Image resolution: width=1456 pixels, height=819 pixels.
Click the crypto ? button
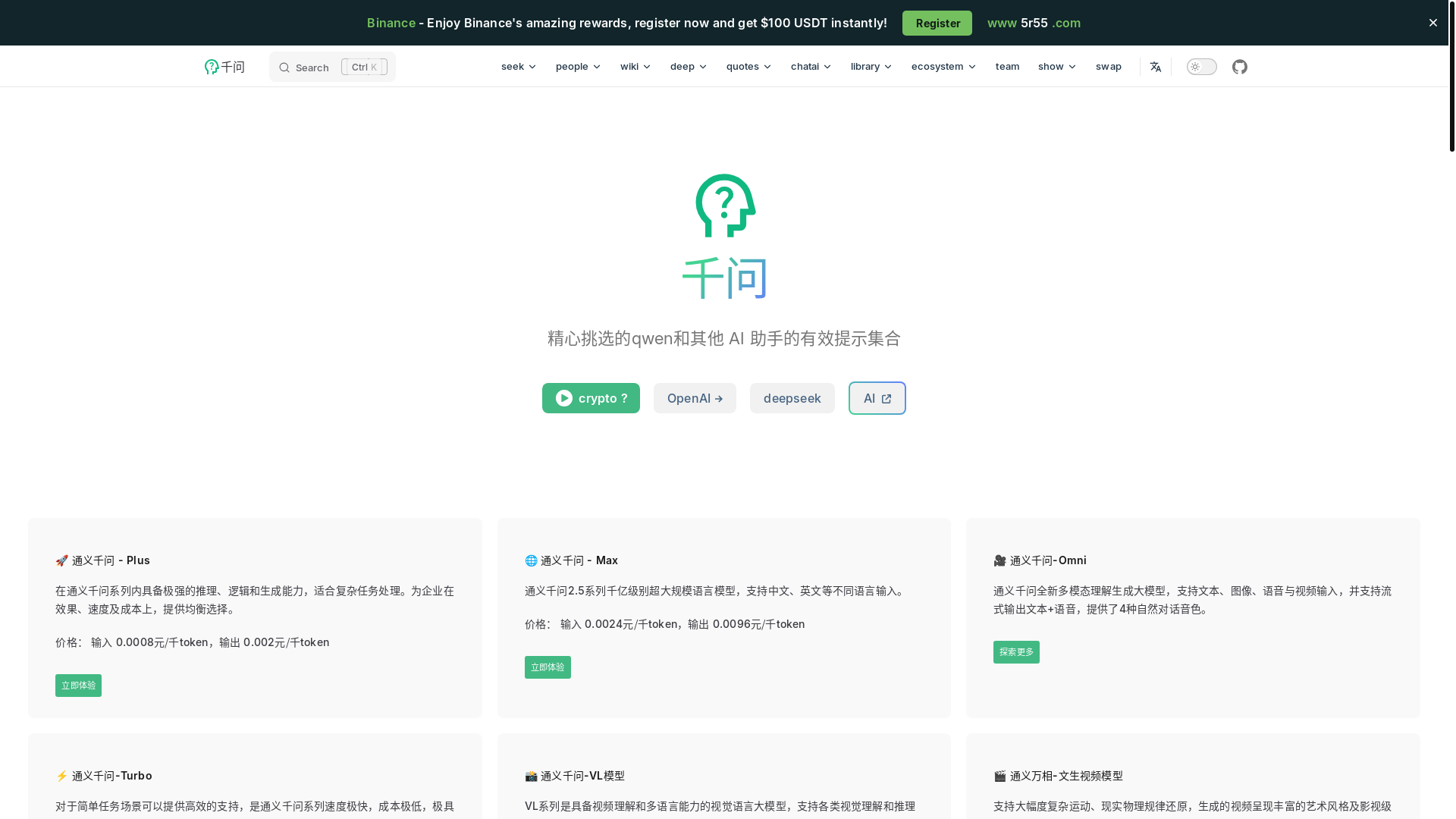[591, 398]
